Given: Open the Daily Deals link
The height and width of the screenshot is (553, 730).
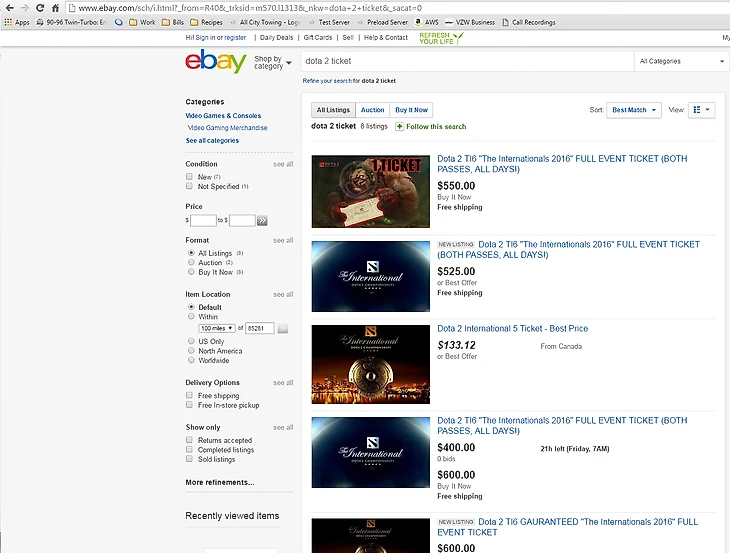Looking at the screenshot, I should pos(277,37).
